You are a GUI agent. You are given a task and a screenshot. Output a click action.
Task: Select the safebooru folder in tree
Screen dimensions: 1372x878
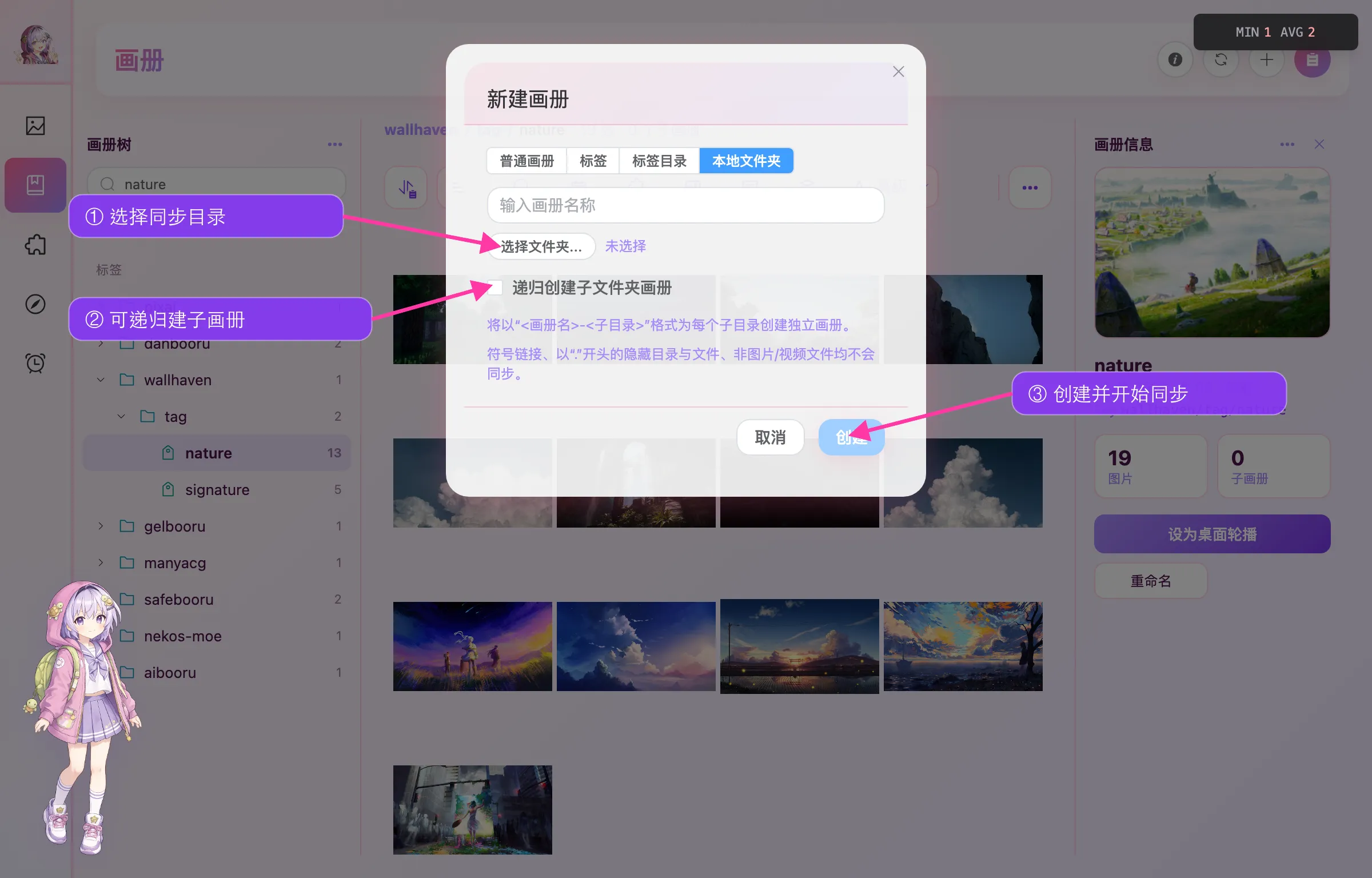(x=217, y=600)
